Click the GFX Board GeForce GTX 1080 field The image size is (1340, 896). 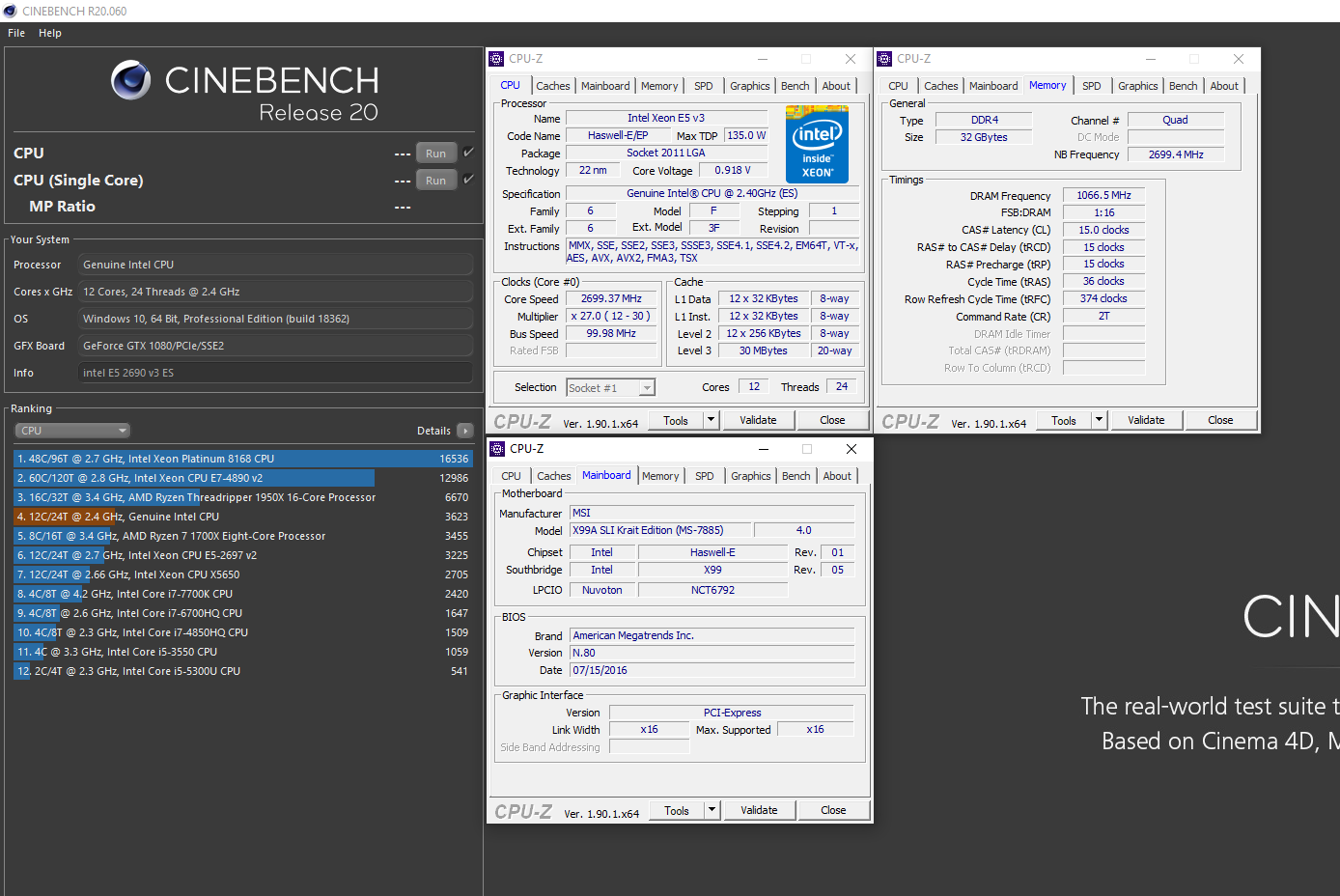click(x=275, y=346)
